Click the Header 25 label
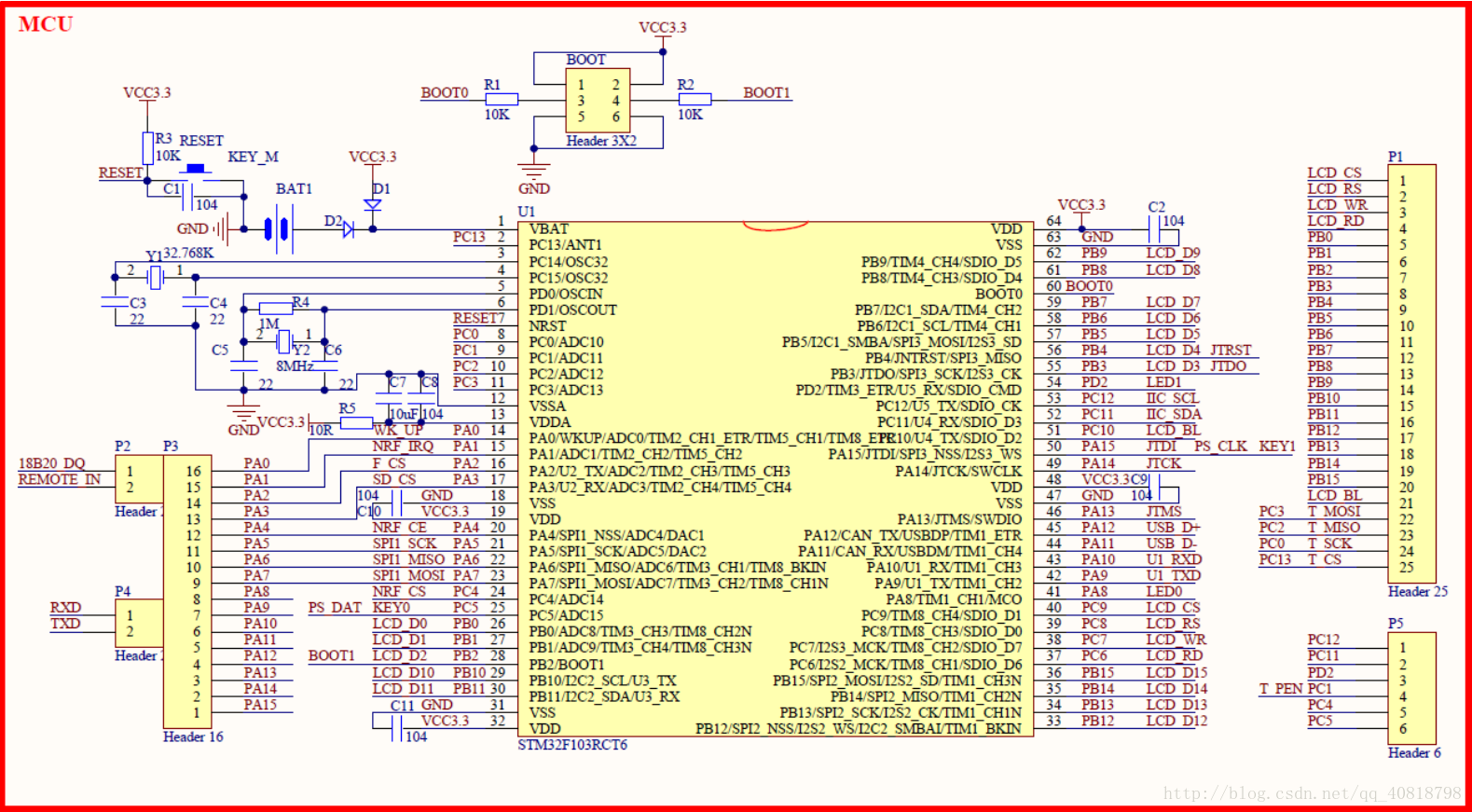The image size is (1472, 812). coord(1418,591)
